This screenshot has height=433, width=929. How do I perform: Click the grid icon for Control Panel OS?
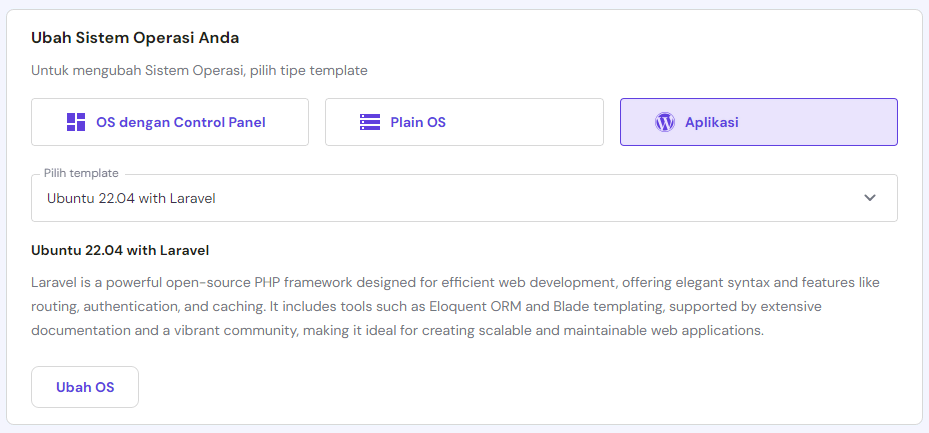pos(76,122)
